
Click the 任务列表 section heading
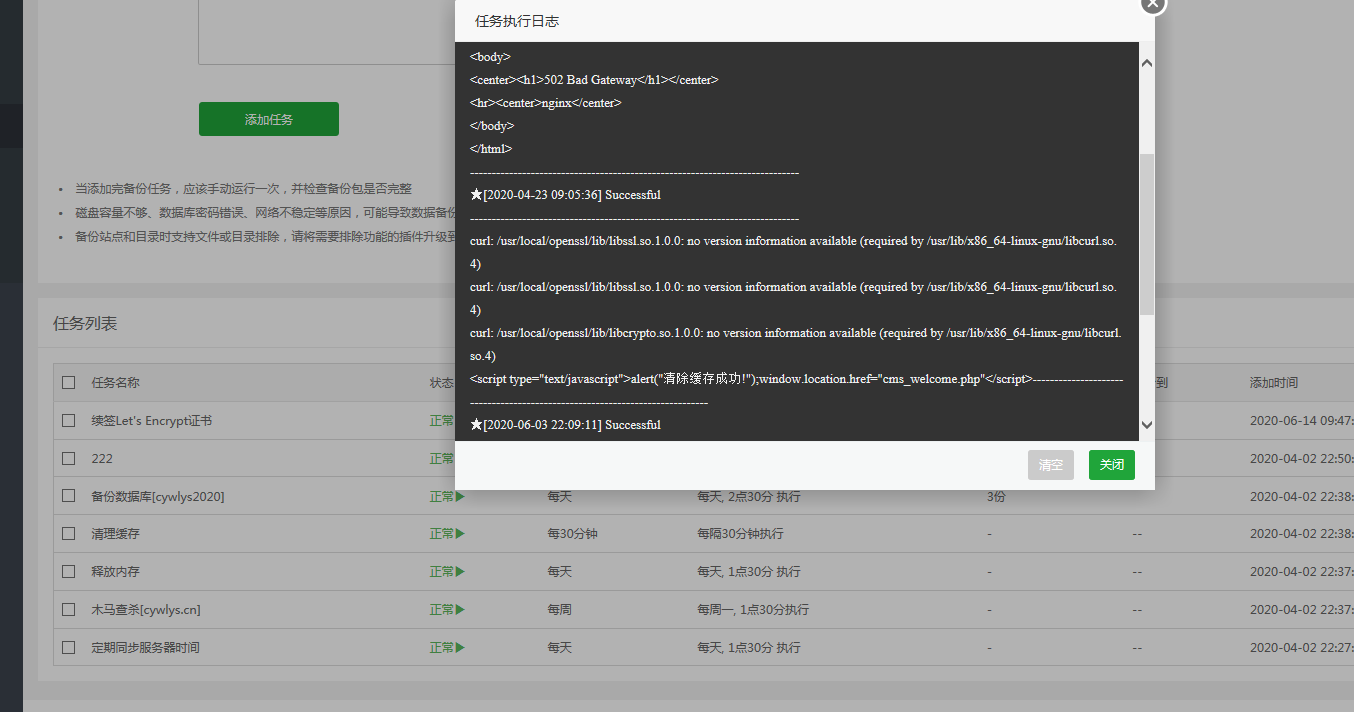click(85, 324)
